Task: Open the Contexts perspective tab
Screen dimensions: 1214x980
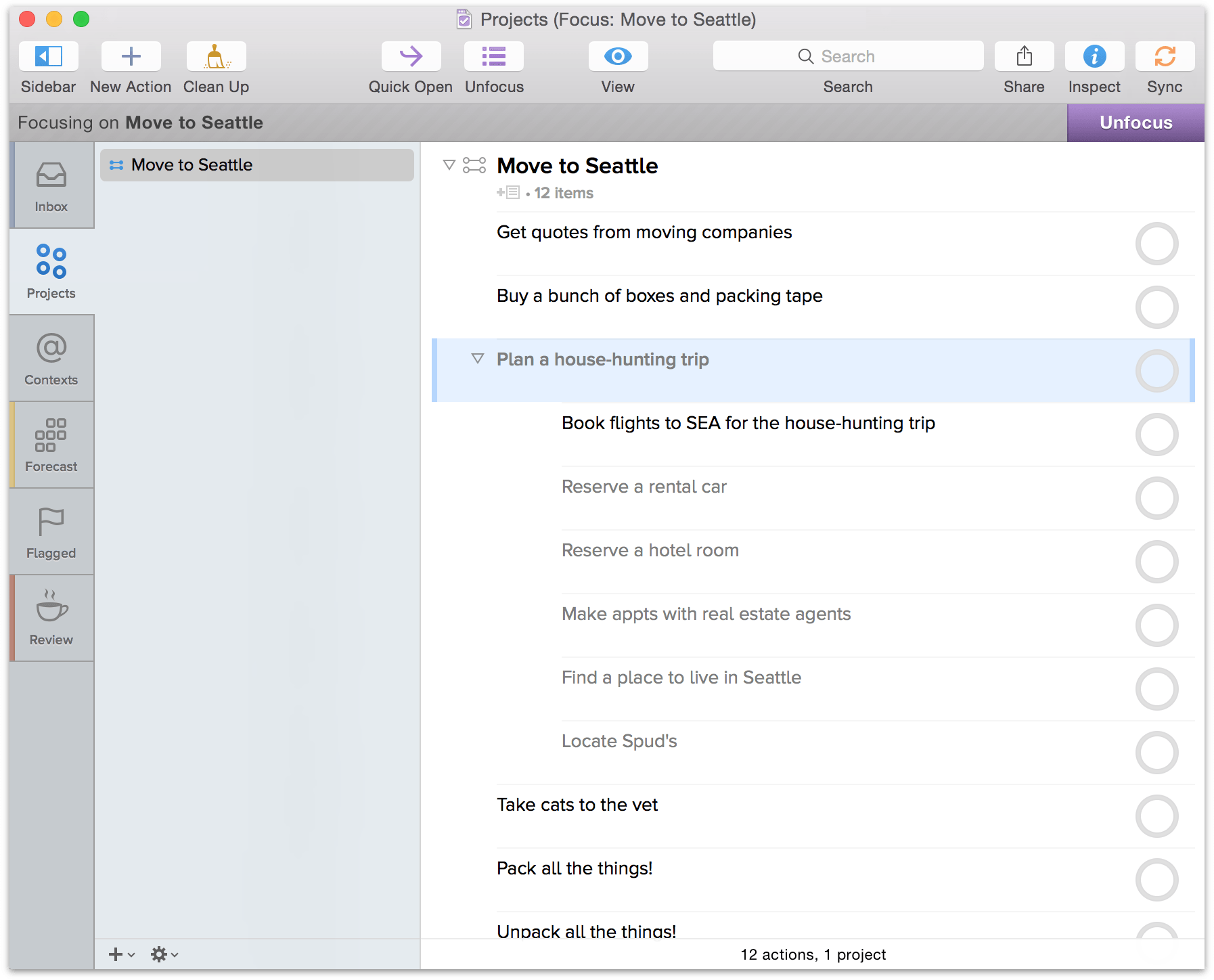Action: (51, 359)
